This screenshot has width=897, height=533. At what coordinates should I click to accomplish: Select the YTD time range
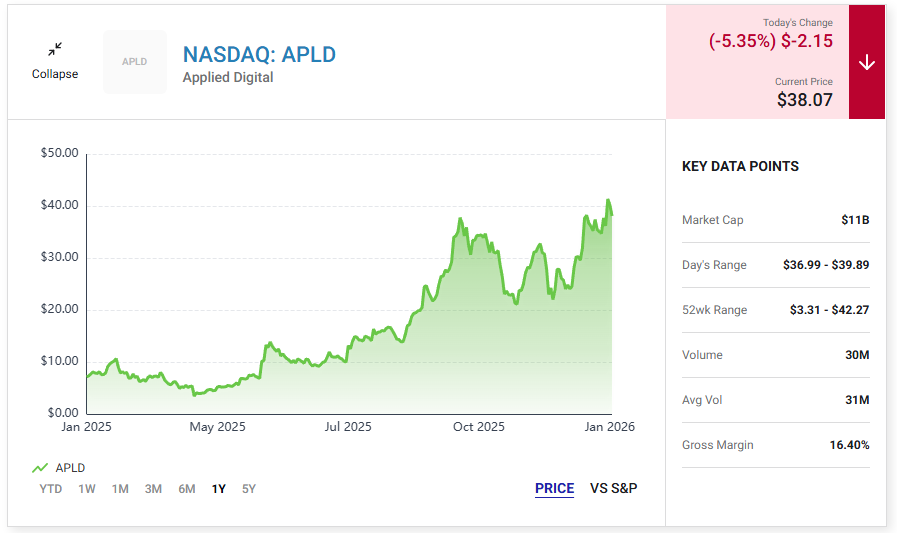pyautogui.click(x=50, y=489)
